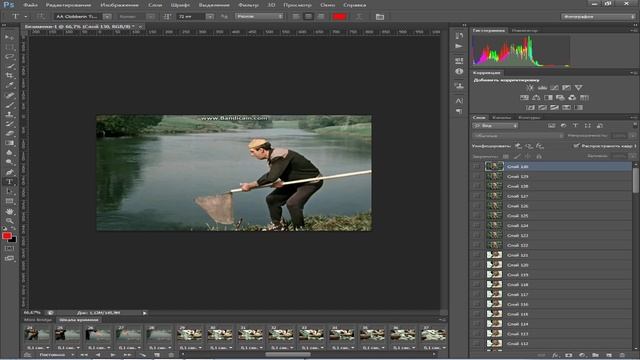Open the Постоянно looping options dropdown
This screenshot has height=360, width=640.
56,355
